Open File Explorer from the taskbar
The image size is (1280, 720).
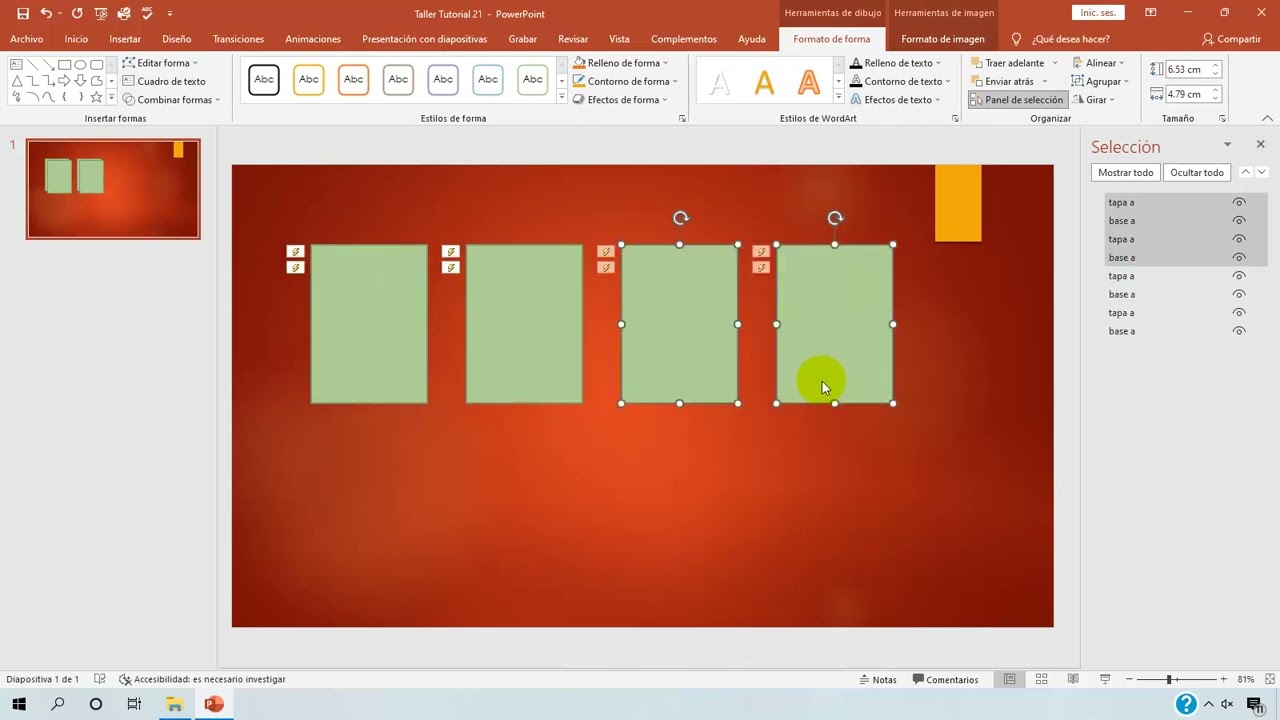pyautogui.click(x=174, y=704)
